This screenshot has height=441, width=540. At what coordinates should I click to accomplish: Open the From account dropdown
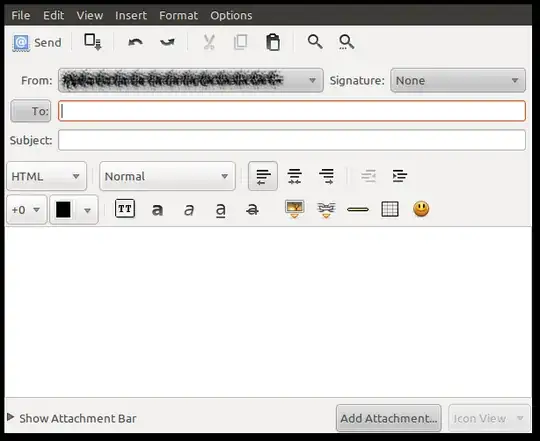click(x=191, y=80)
